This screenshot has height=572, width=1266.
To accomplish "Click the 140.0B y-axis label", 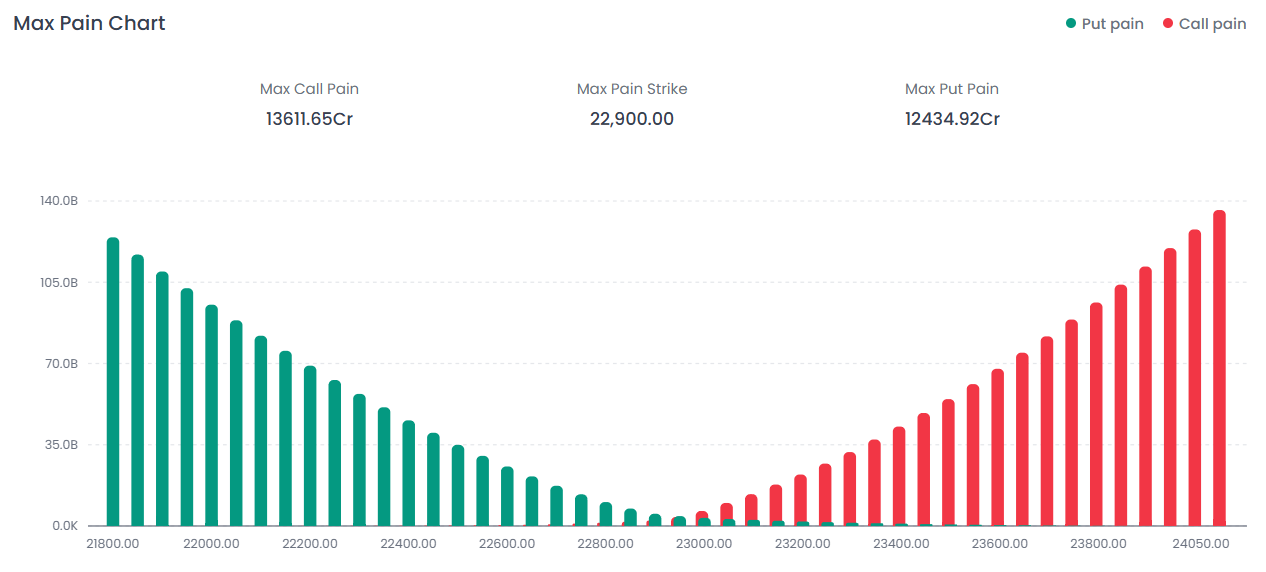I will click(x=59, y=201).
